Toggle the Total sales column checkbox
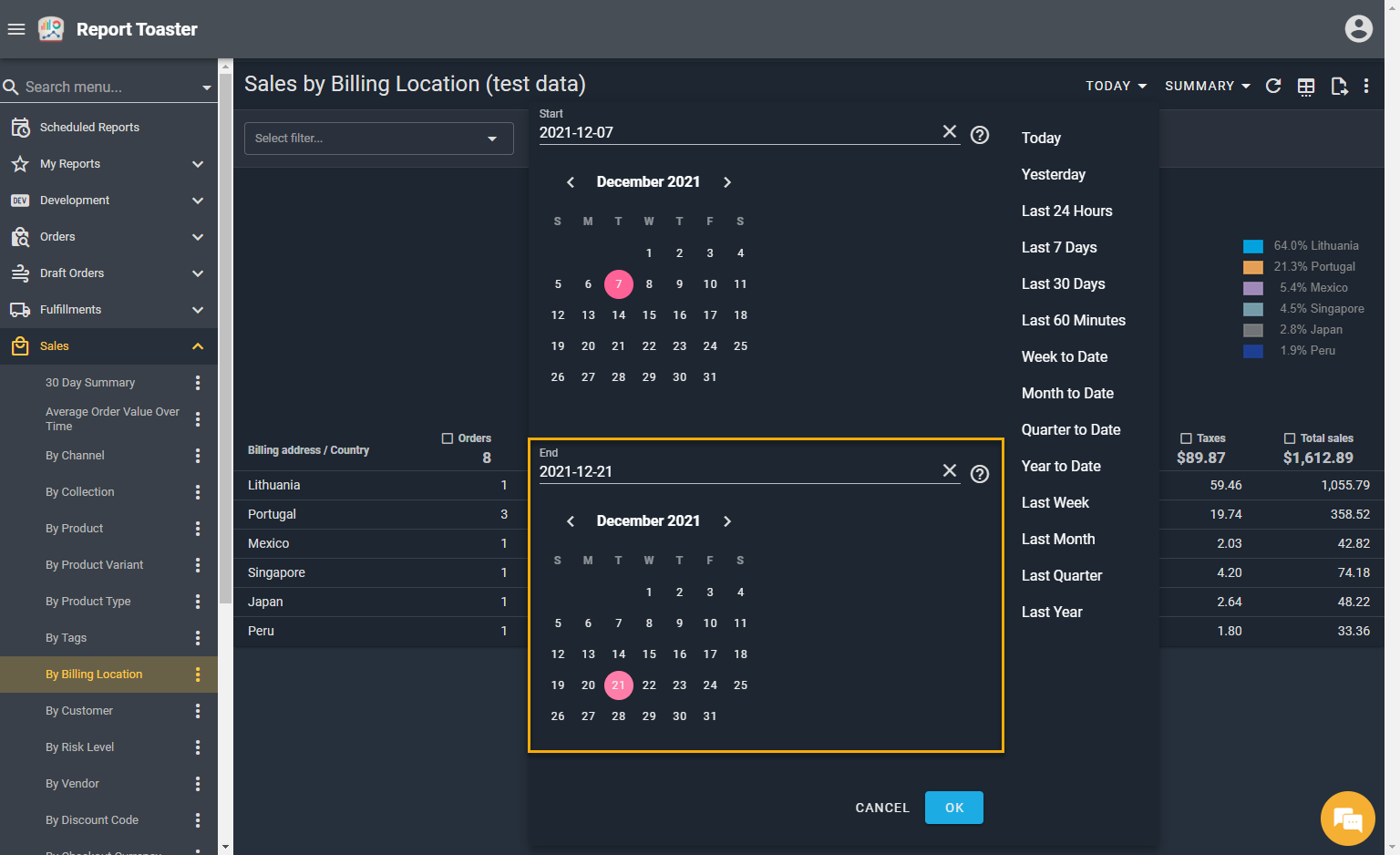Image resolution: width=1400 pixels, height=855 pixels. (1290, 438)
